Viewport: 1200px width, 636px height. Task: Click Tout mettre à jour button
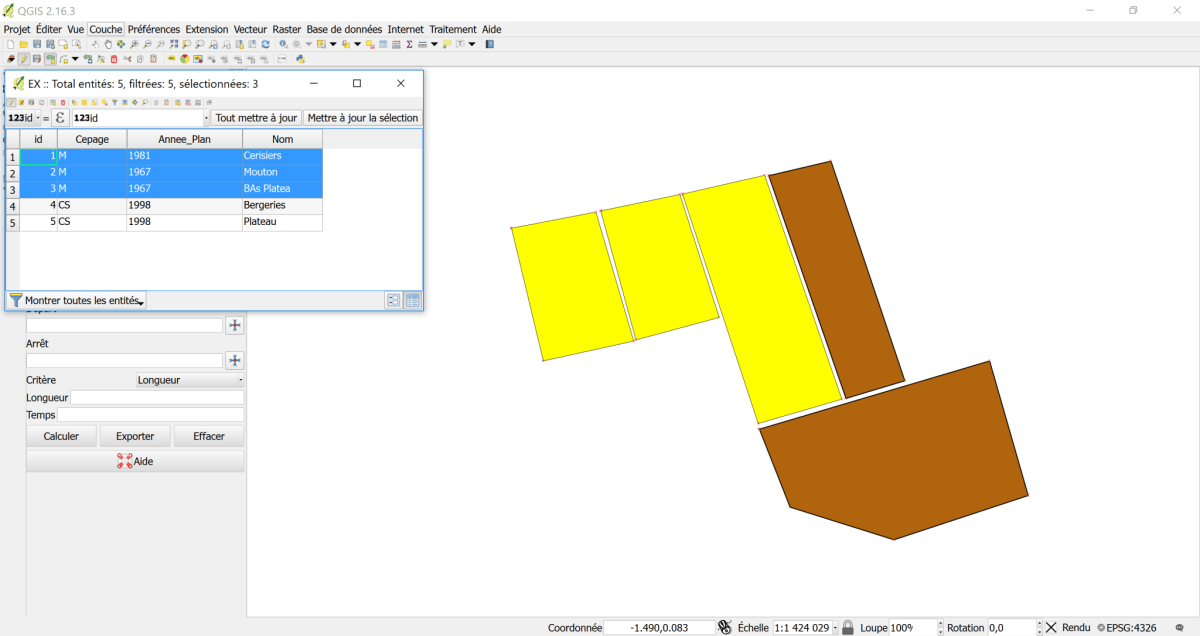[x=257, y=118]
